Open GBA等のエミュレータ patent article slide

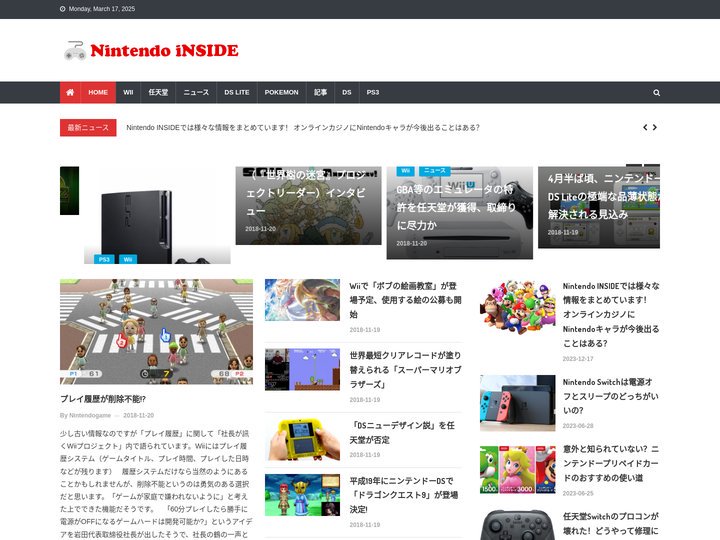point(460,213)
